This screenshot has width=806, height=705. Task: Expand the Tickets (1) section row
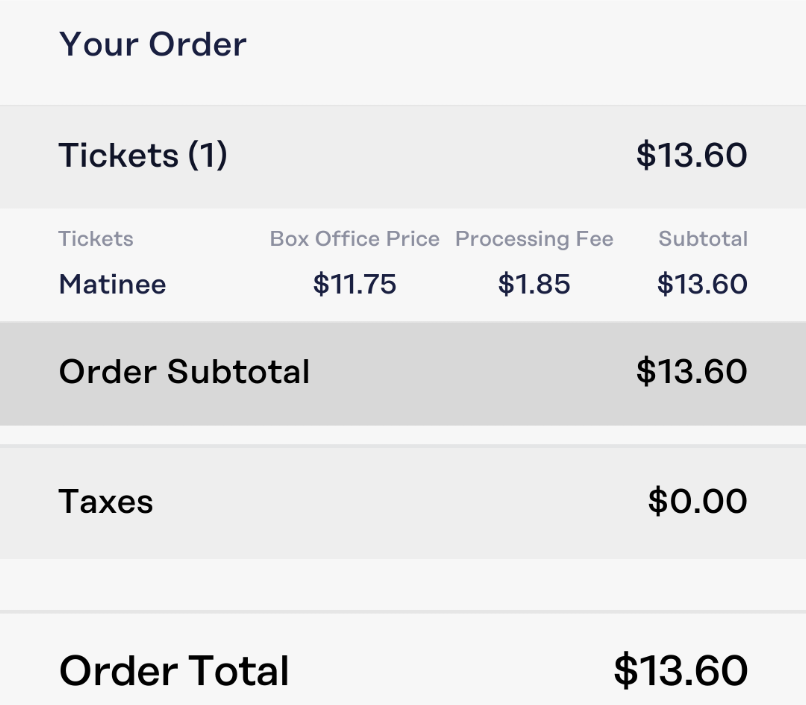(x=403, y=157)
